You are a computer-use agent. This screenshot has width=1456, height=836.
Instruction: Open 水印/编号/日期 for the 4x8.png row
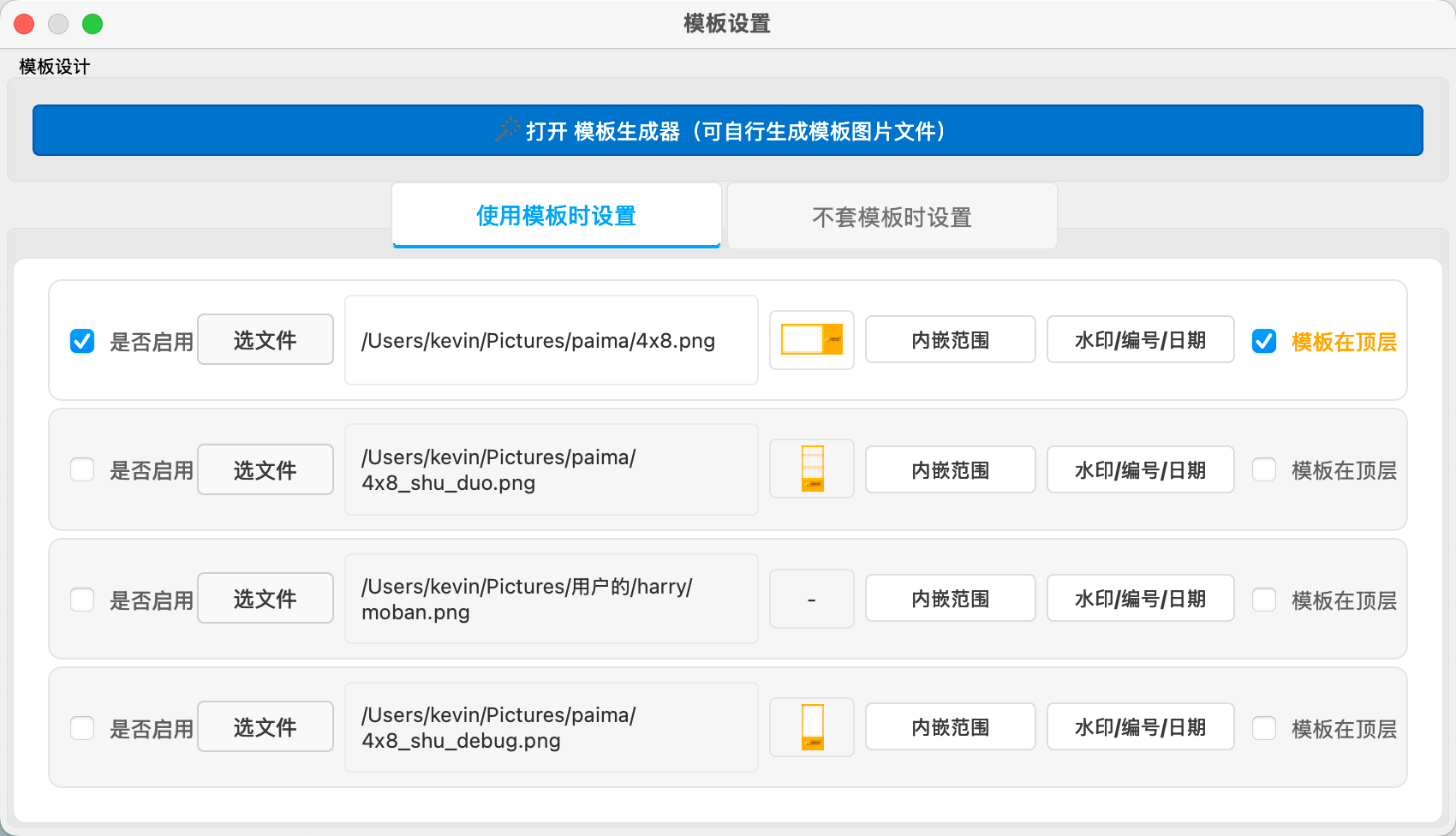1140,340
